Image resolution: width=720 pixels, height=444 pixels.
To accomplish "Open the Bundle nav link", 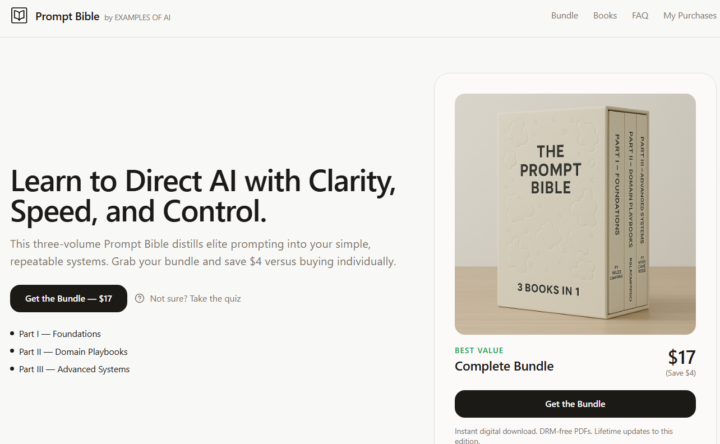I will pyautogui.click(x=564, y=16).
